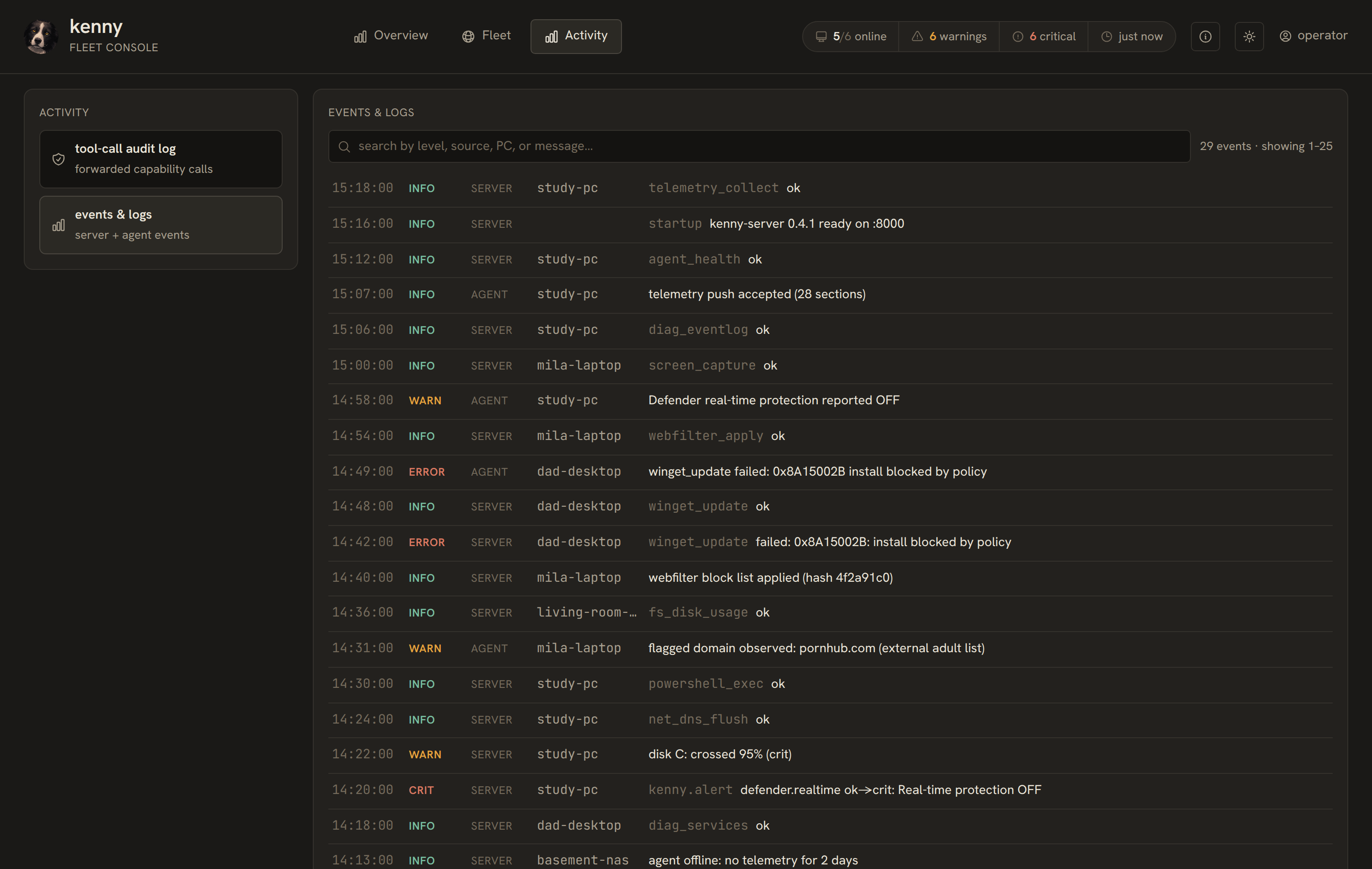Screen dimensions: 1372x869
Task: Click the warning triangle icon
Action: 917,37
